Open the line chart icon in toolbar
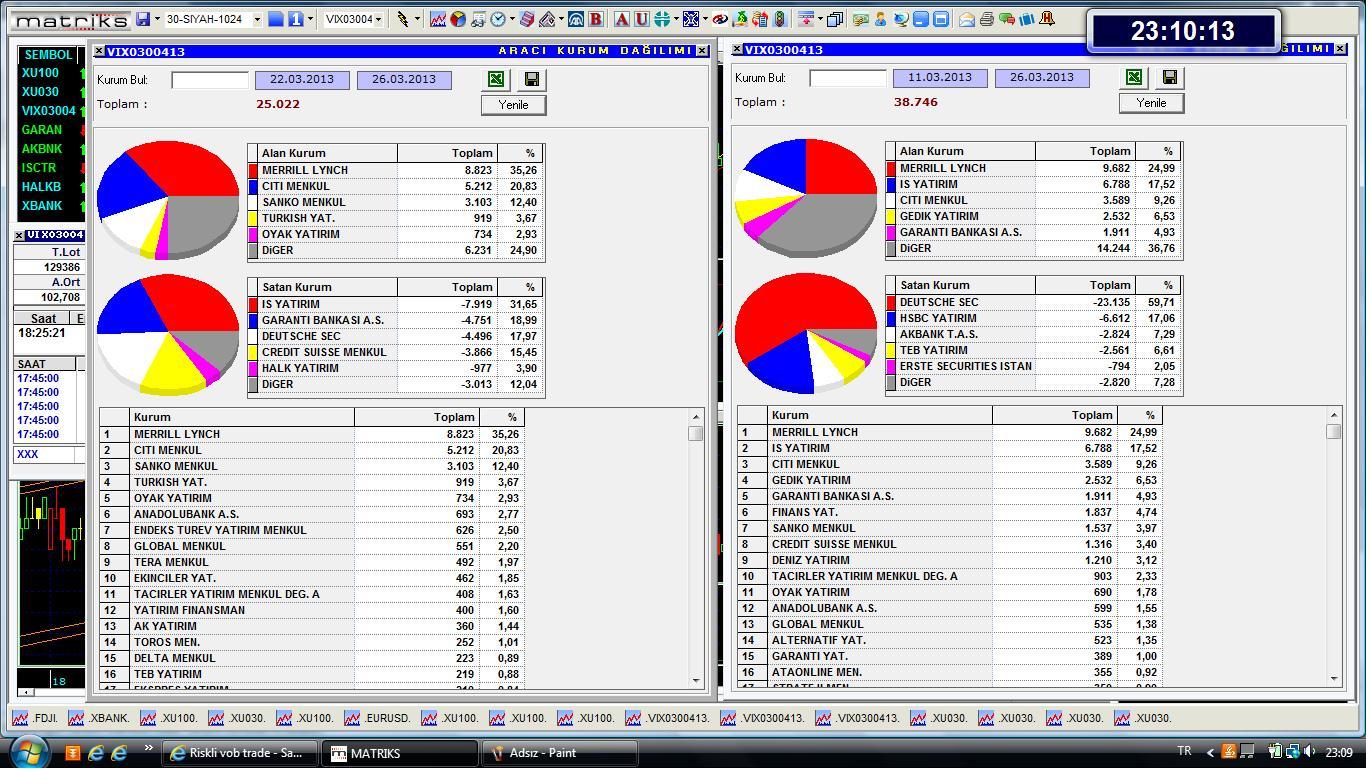The height and width of the screenshot is (770, 1370). point(437,19)
